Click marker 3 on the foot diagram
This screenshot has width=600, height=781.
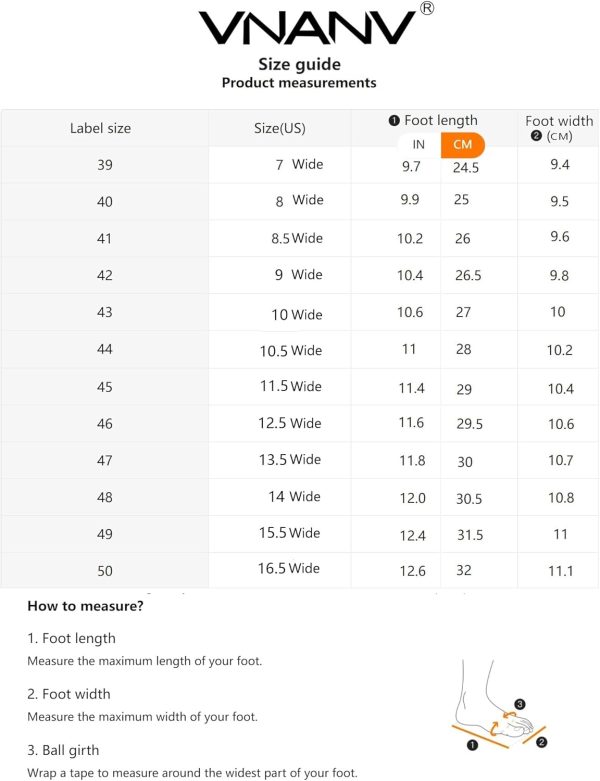tap(519, 704)
